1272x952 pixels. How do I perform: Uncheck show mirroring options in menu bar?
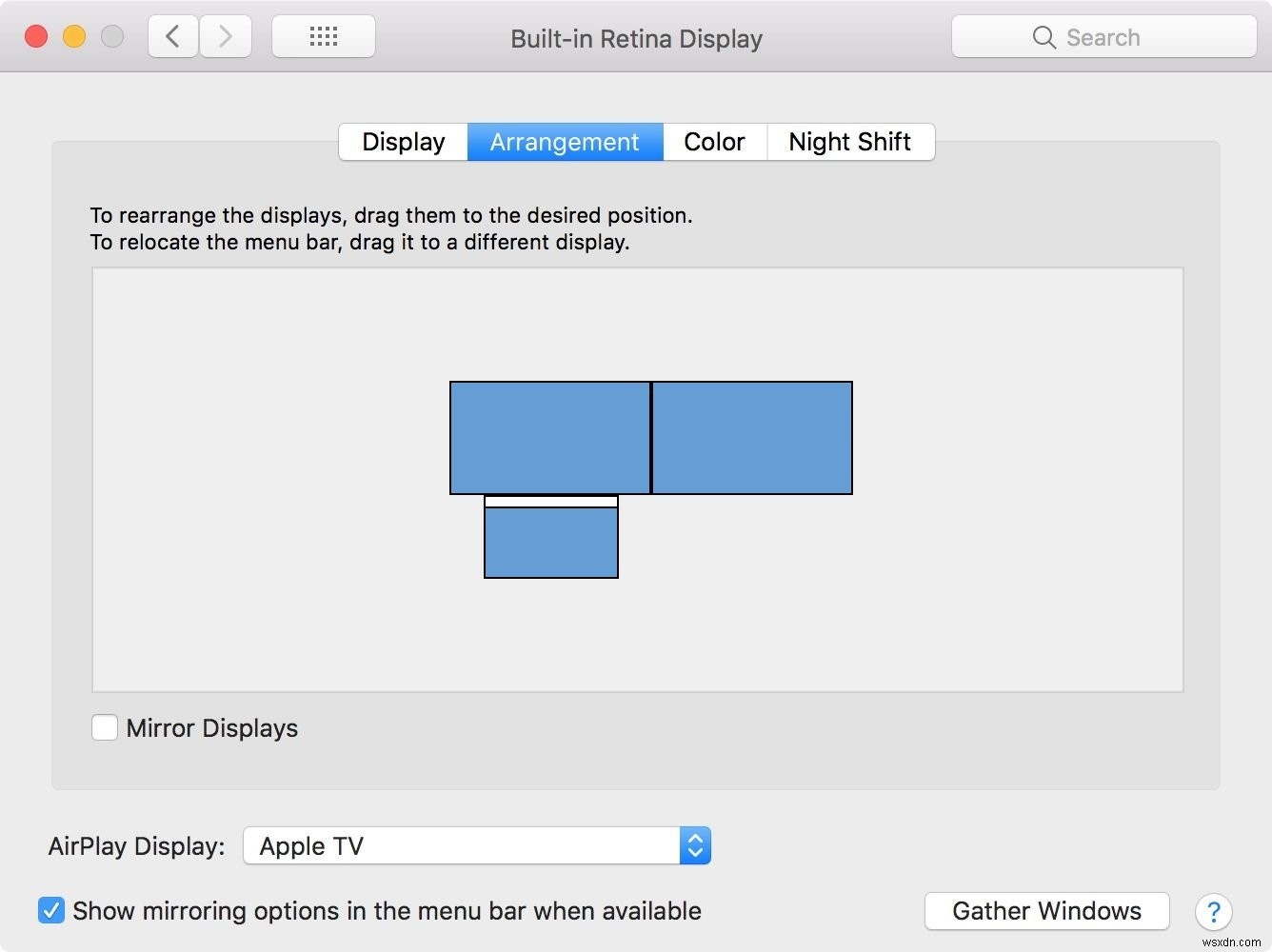coord(50,910)
